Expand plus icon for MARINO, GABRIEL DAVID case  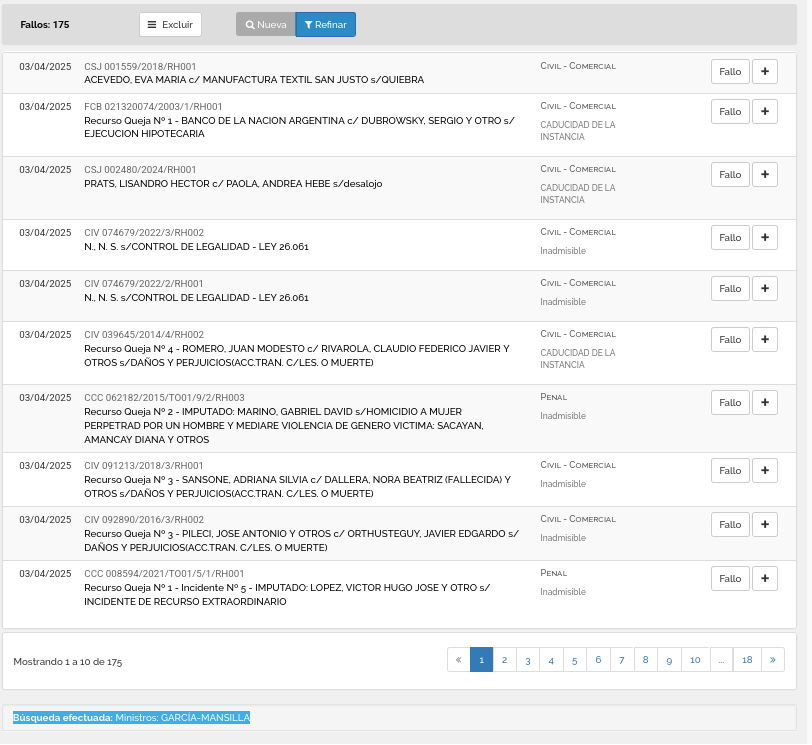tap(765, 403)
